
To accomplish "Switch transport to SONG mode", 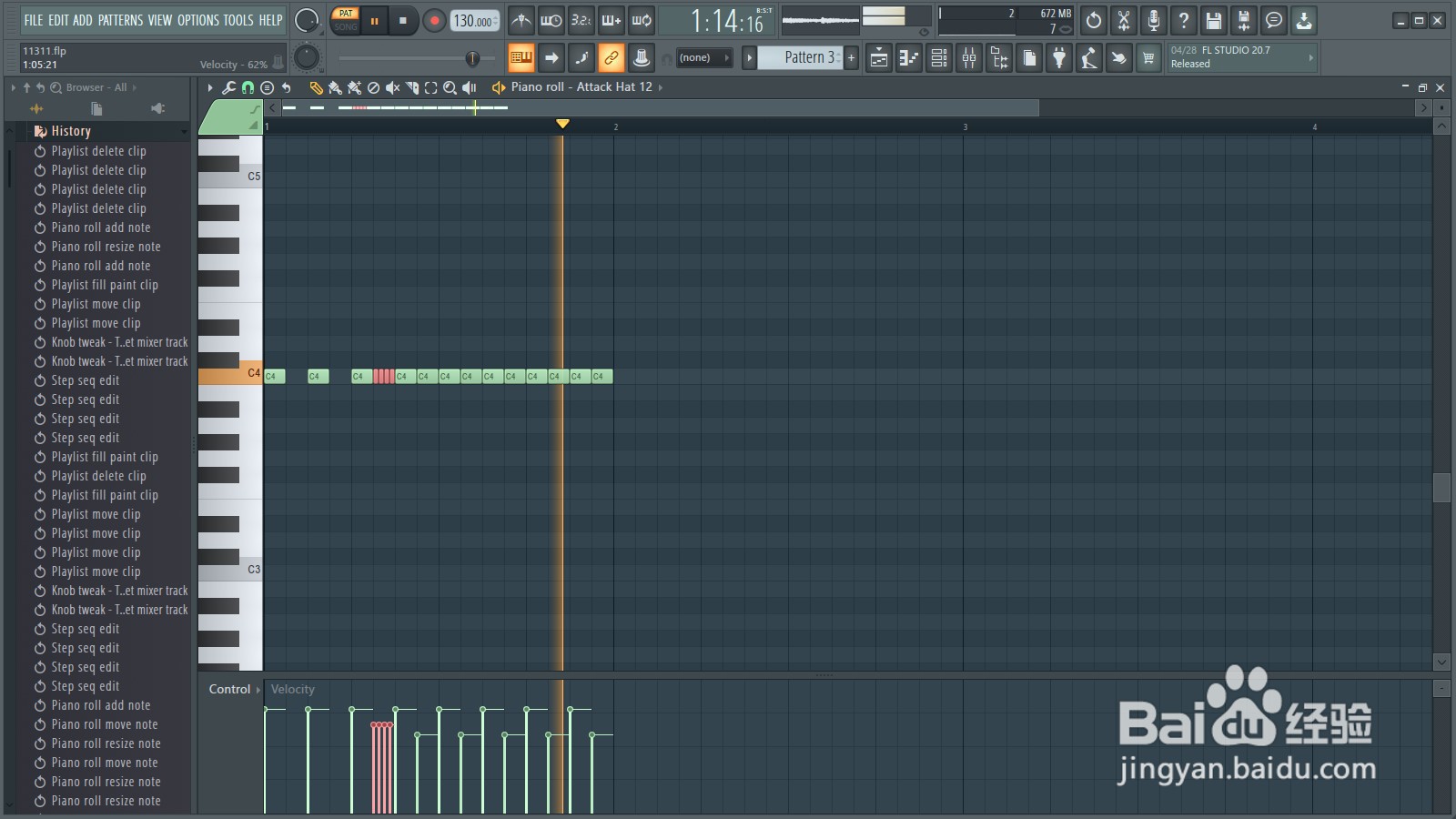I will [x=346, y=26].
